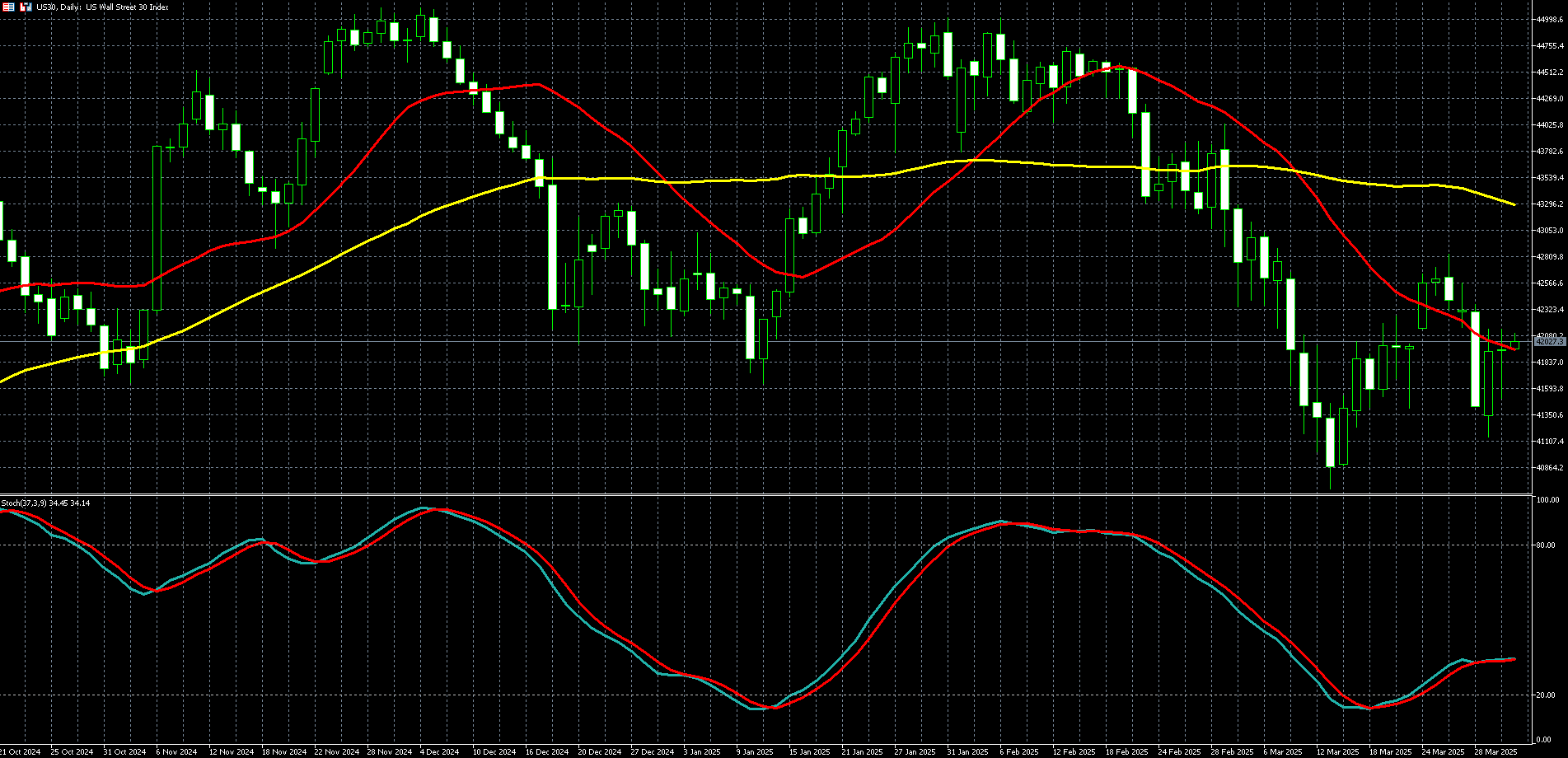
Task: Click the stochastic 0.00 scale label
Action: coord(1544,740)
